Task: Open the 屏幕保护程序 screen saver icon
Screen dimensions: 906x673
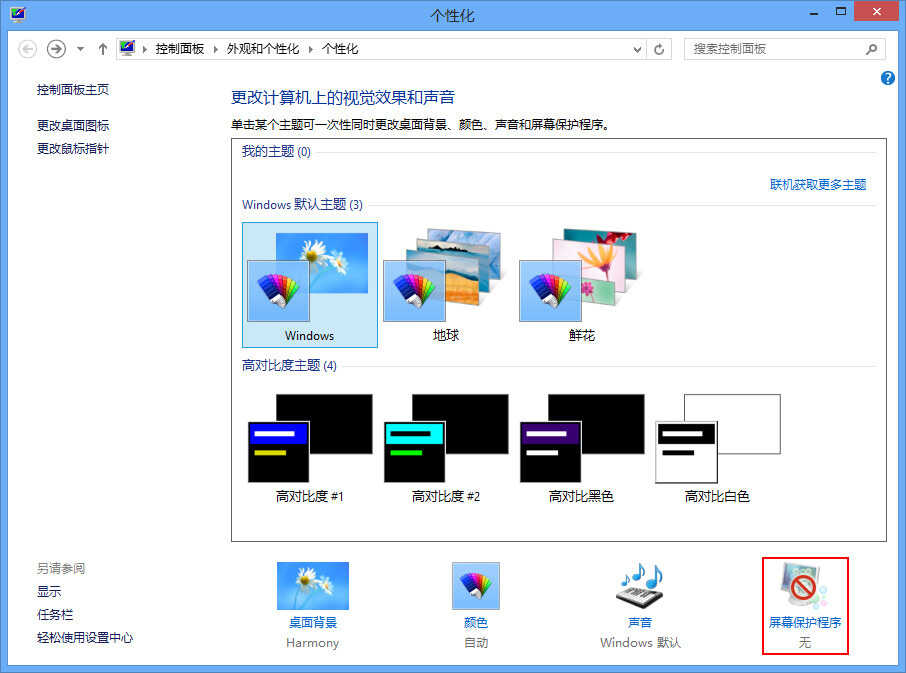Action: tap(805, 590)
